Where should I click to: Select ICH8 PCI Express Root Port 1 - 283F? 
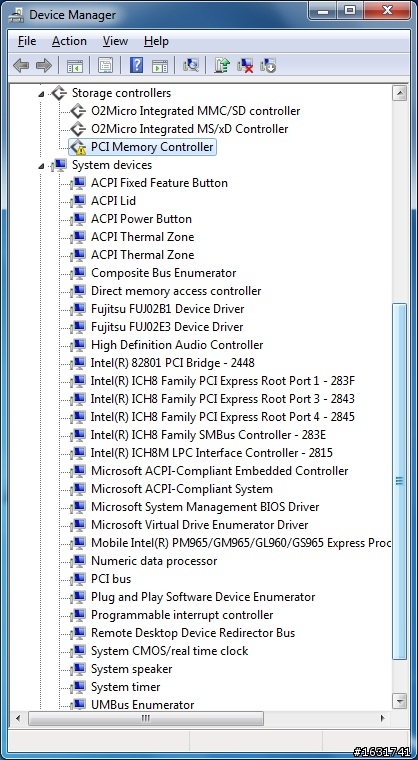tap(223, 381)
